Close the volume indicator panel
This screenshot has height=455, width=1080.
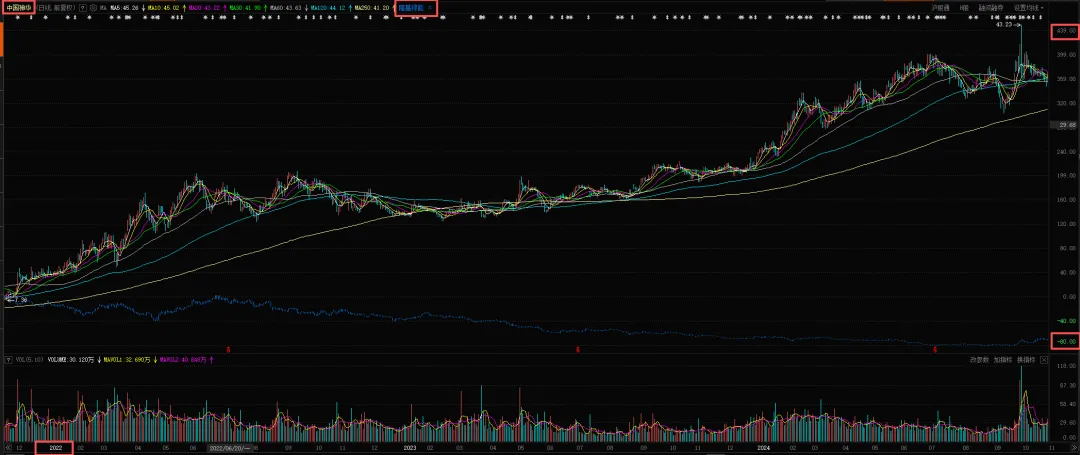(1044, 359)
